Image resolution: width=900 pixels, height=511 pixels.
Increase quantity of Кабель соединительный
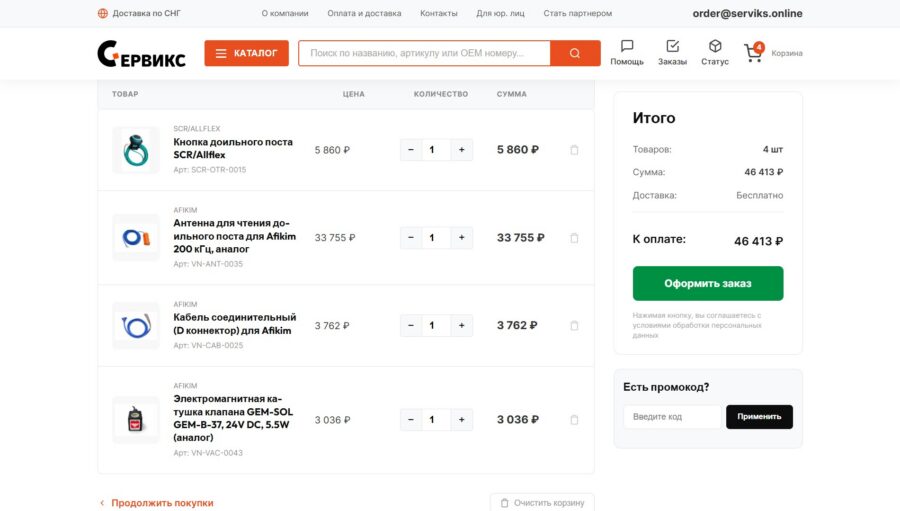pyautogui.click(x=461, y=326)
